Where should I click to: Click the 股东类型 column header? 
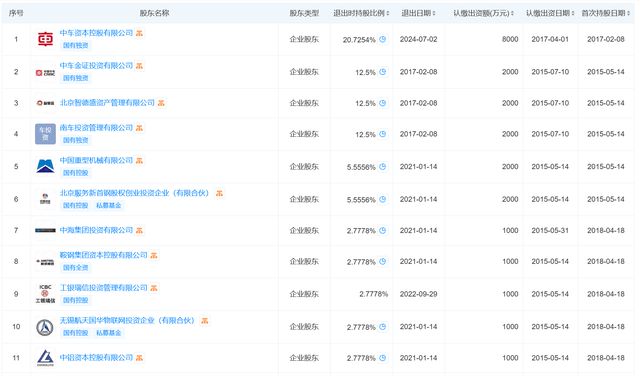tap(304, 13)
